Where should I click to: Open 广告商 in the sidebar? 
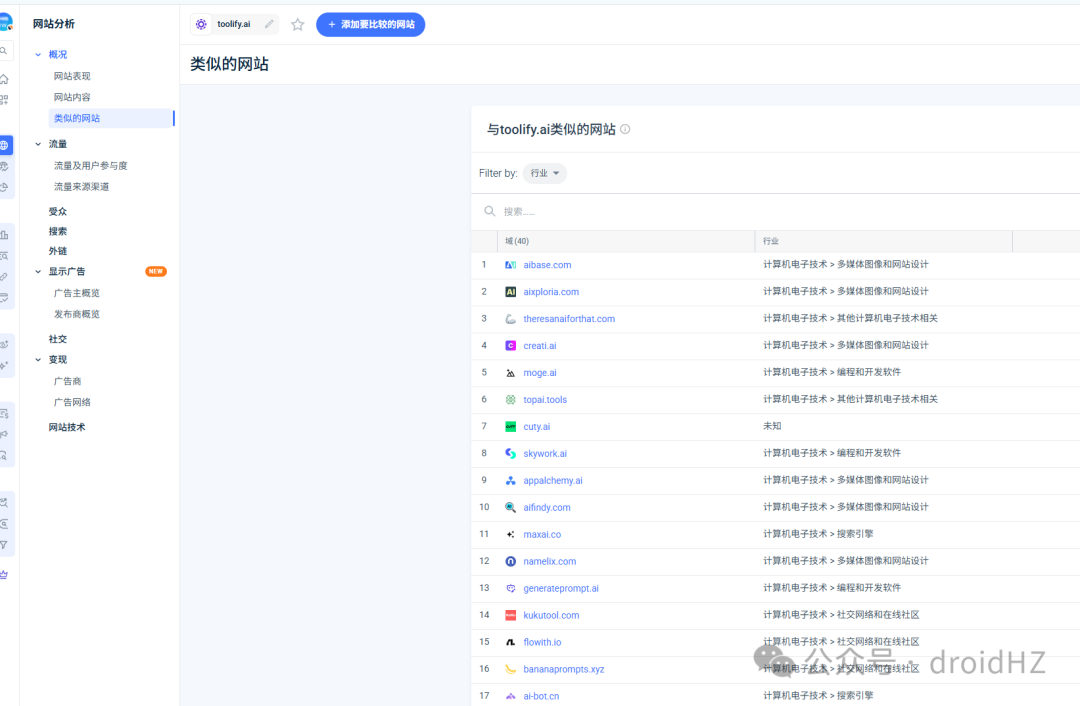[68, 381]
